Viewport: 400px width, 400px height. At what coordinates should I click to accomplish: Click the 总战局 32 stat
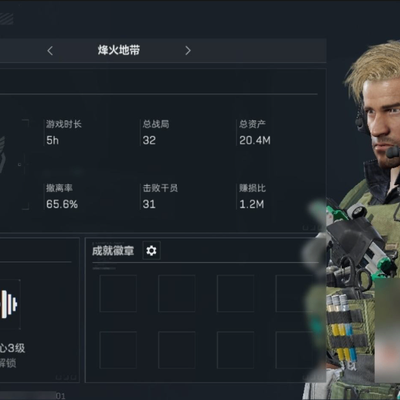click(156, 133)
